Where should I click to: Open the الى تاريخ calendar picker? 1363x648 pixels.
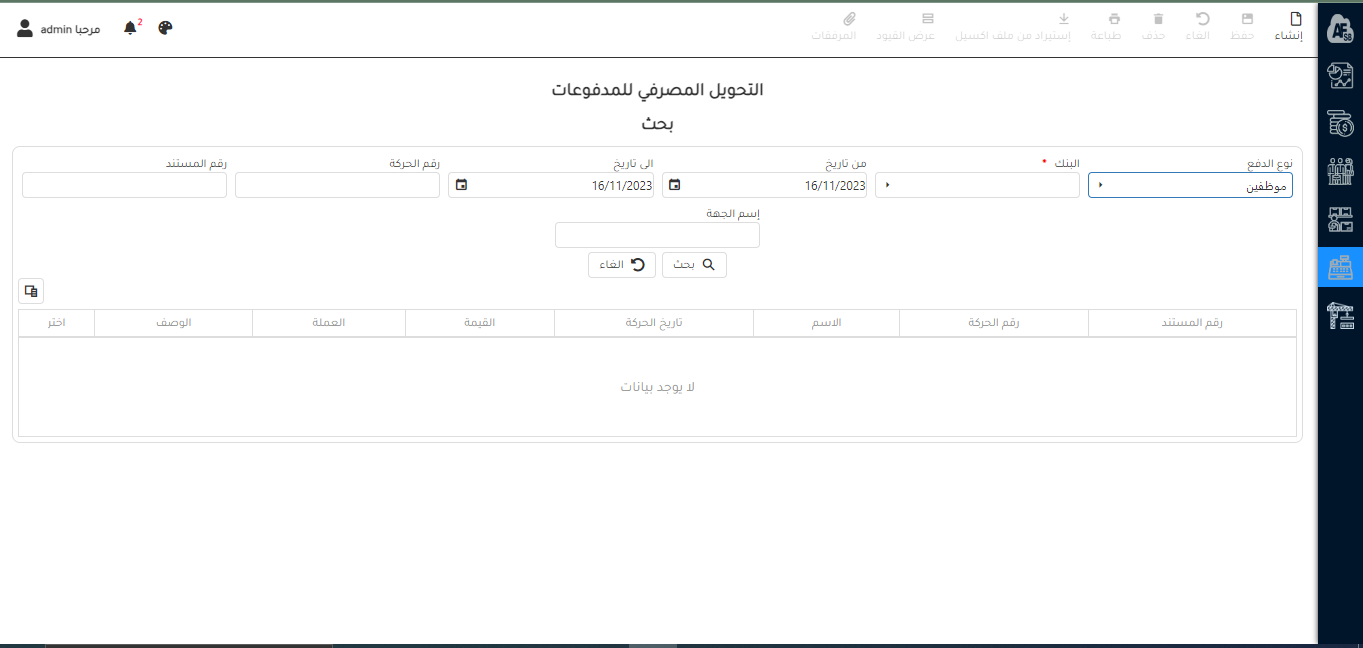click(461, 185)
